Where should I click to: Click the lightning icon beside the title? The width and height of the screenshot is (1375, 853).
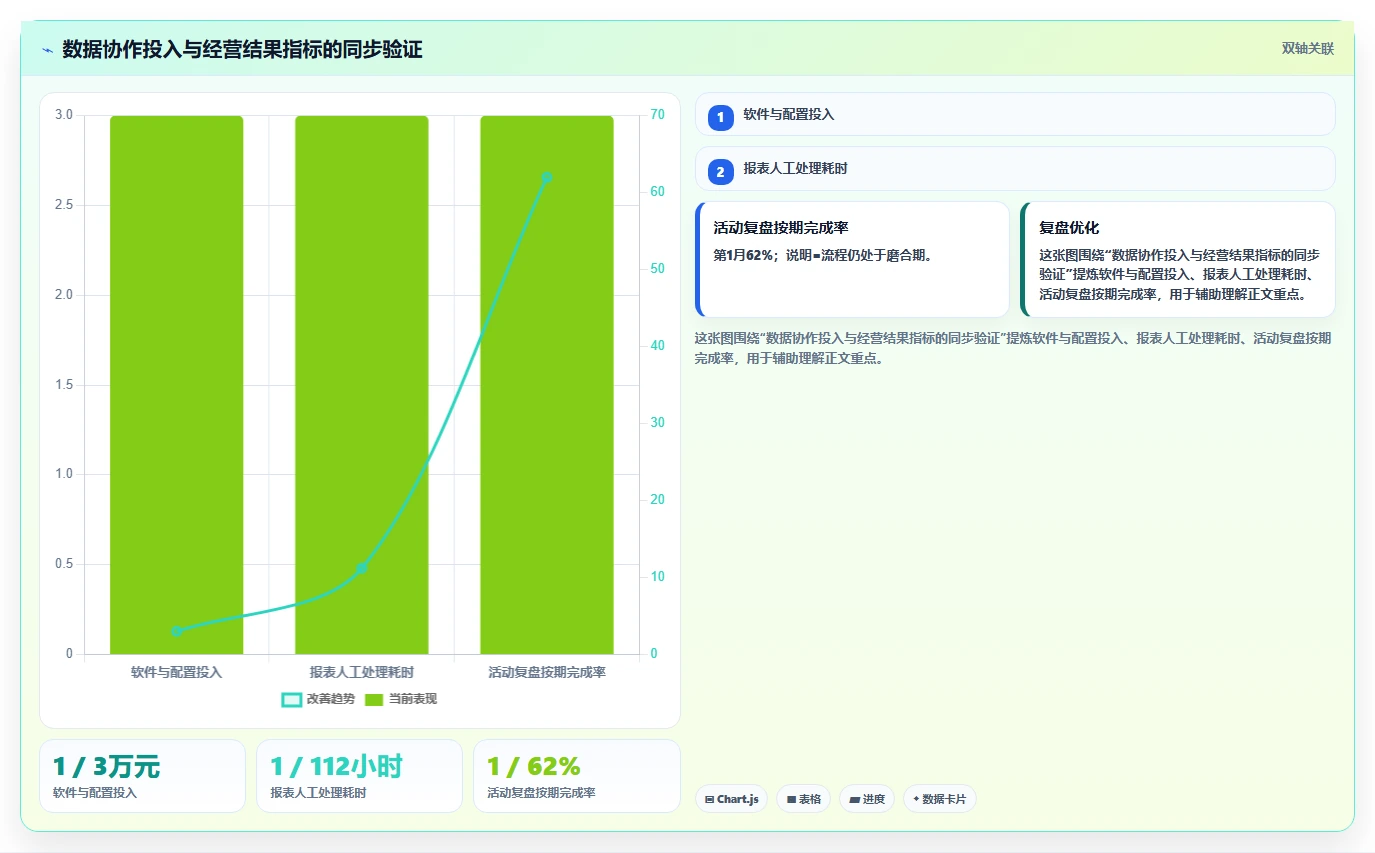47,50
